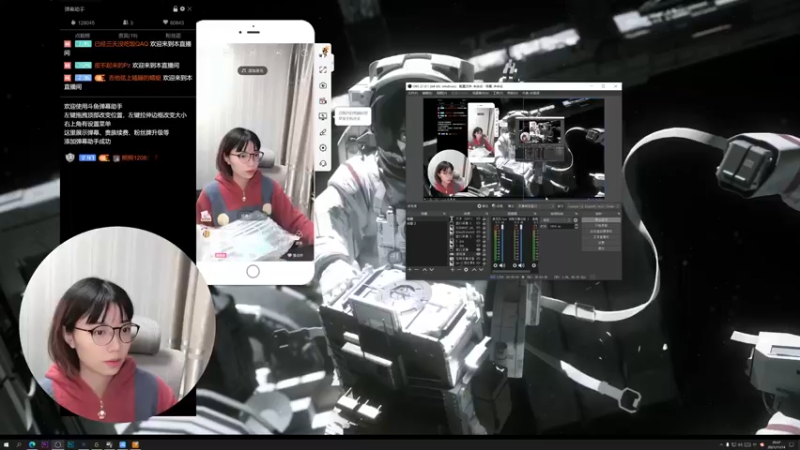Switch to the 粉丝团 tab
The width and height of the screenshot is (800, 450).
point(173,36)
